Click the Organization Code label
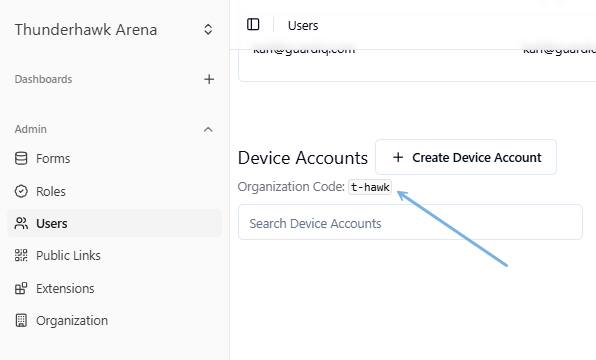Viewport: 596px width, 360px height. point(291,187)
